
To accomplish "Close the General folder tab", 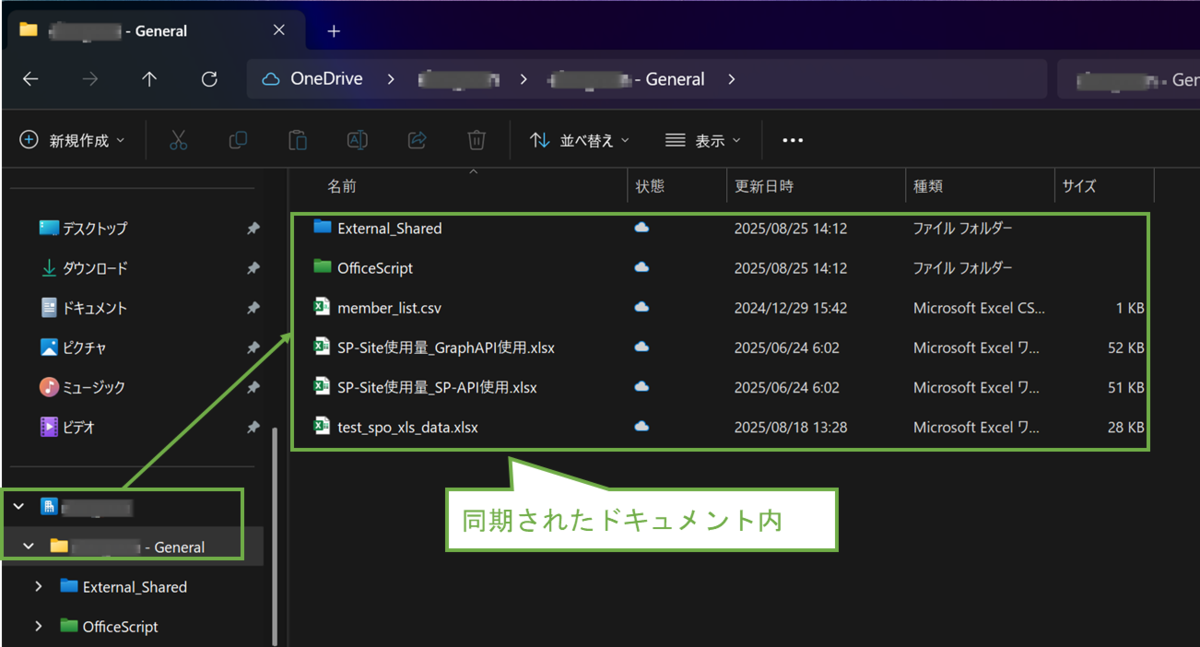I will (x=279, y=31).
